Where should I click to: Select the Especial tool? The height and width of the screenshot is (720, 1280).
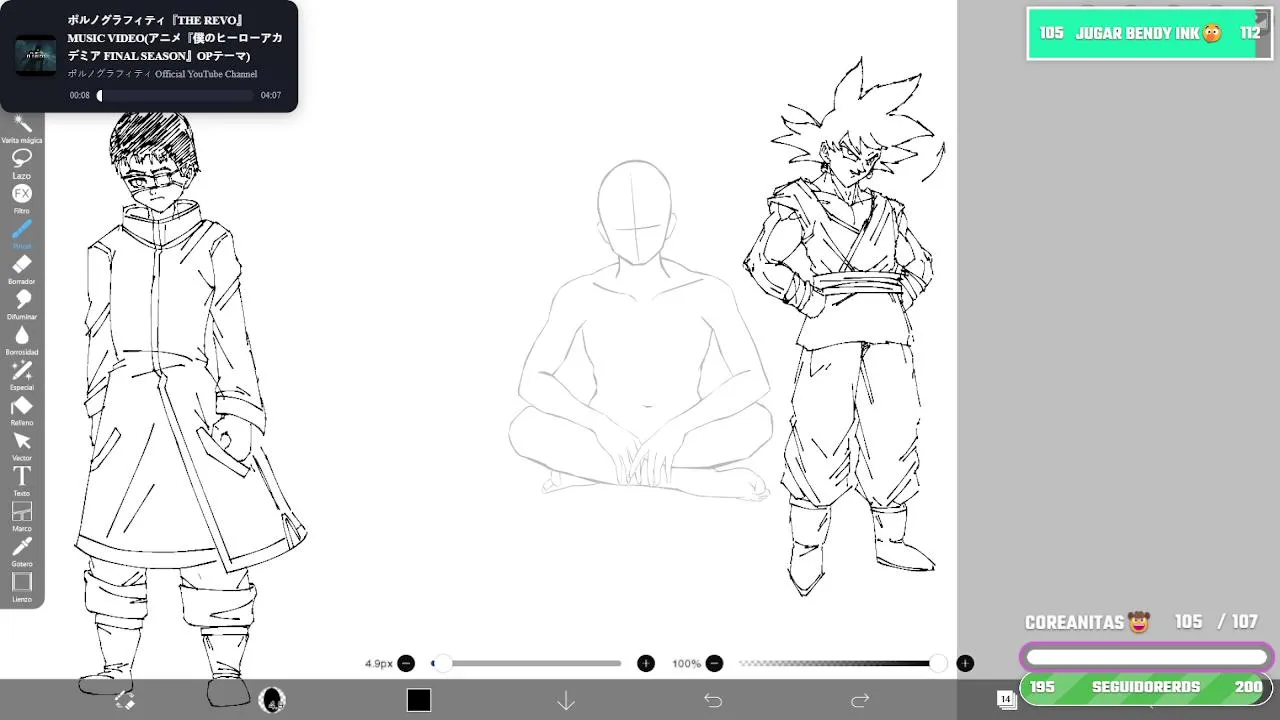coord(22,375)
